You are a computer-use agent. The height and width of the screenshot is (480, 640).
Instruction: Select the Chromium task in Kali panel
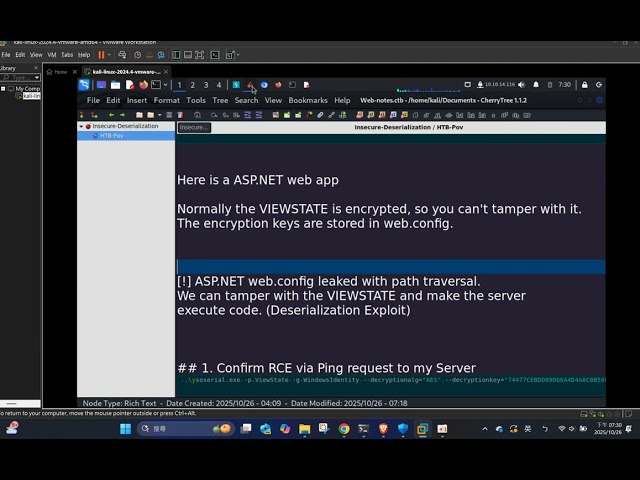(x=264, y=85)
